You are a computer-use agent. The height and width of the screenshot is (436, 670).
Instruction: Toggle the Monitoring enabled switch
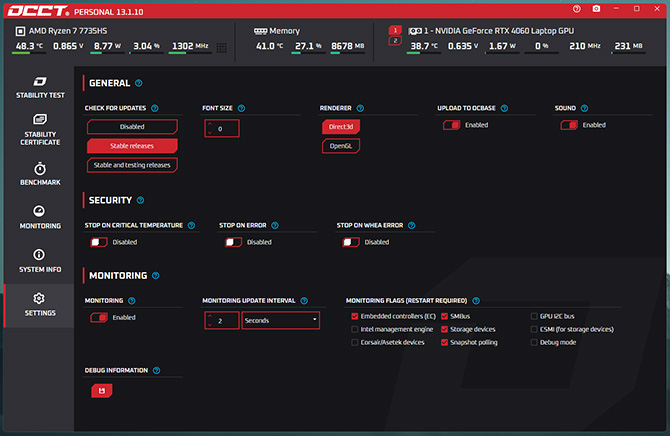(x=99, y=318)
